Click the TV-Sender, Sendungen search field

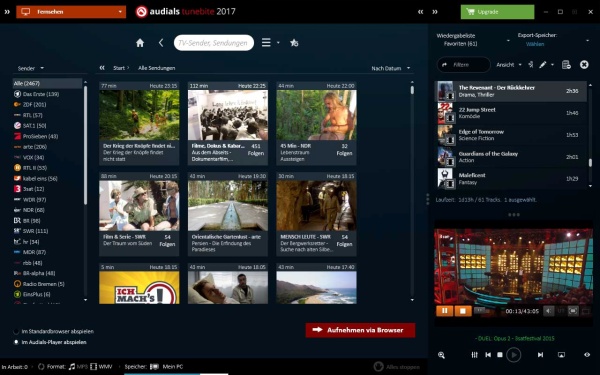click(214, 43)
